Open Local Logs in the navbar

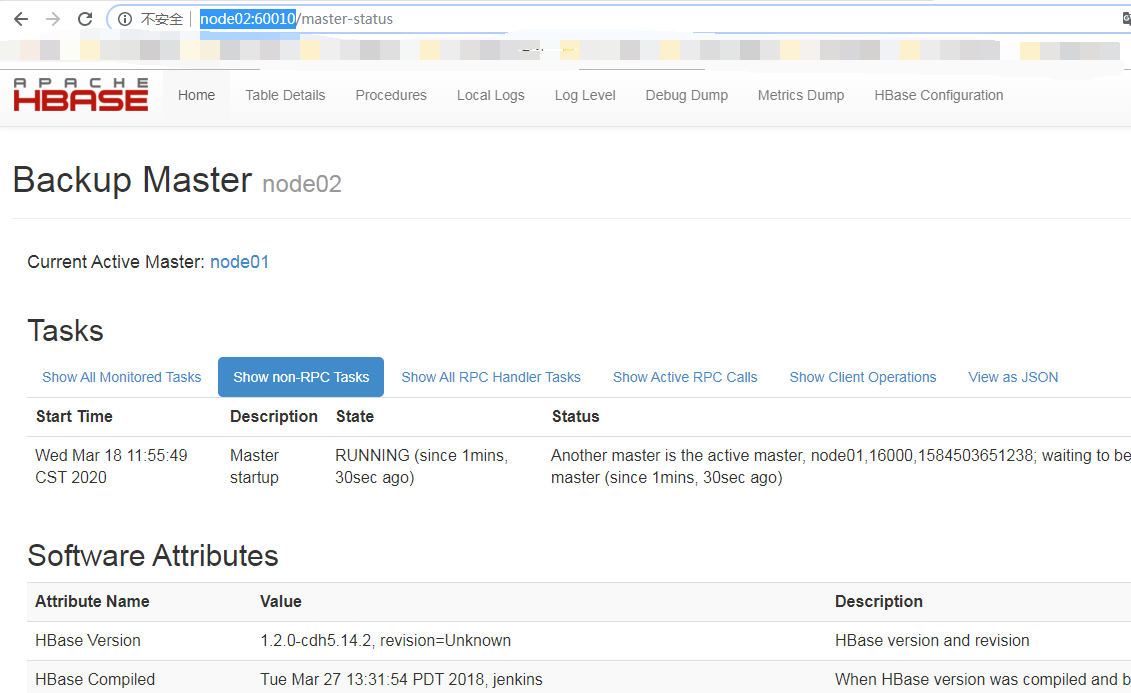click(x=490, y=95)
